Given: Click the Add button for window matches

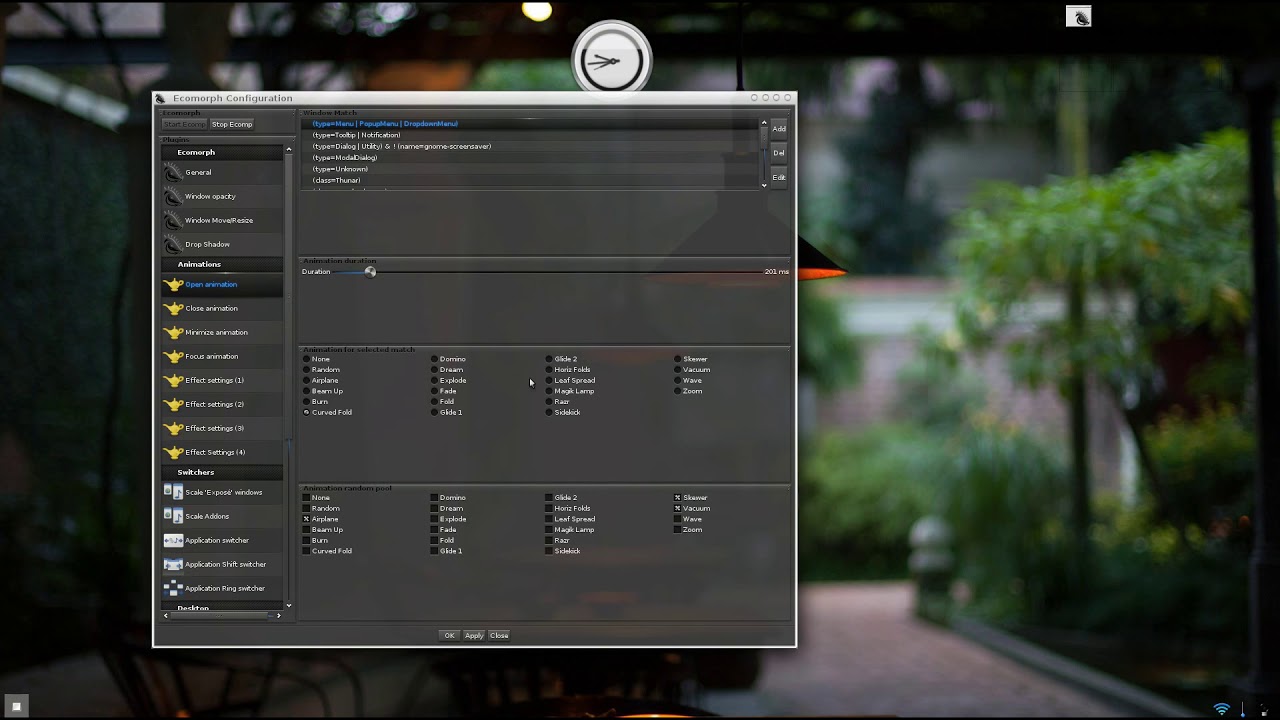Looking at the screenshot, I should coord(779,129).
